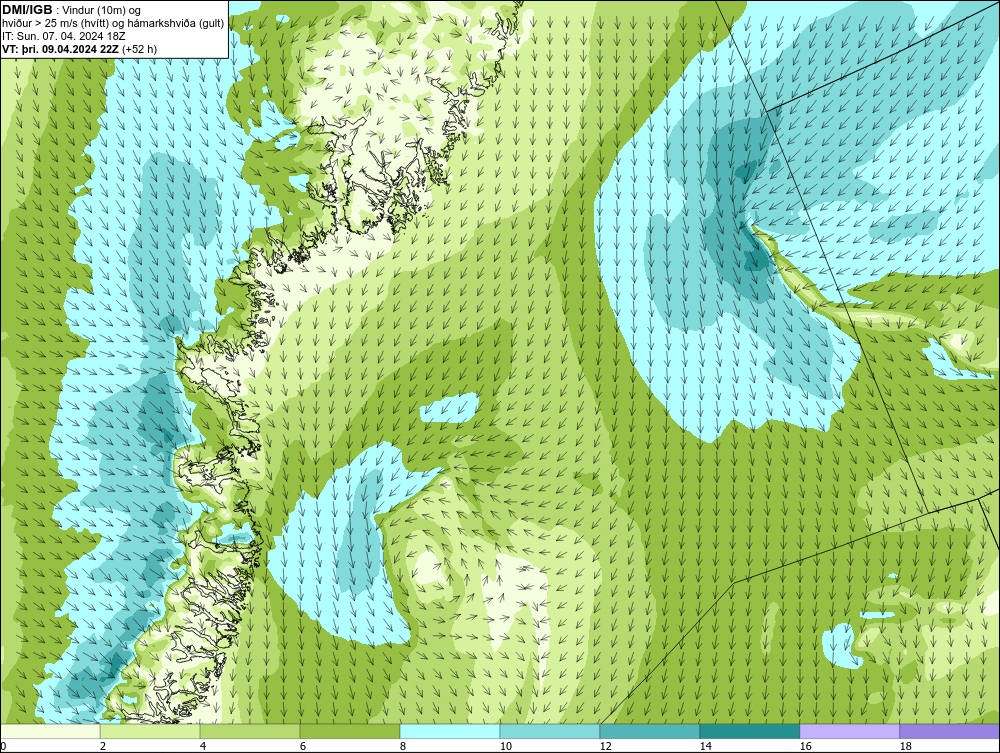This screenshot has width=1000, height=753.
Task: Click the legend value label 12
Action: [606, 746]
